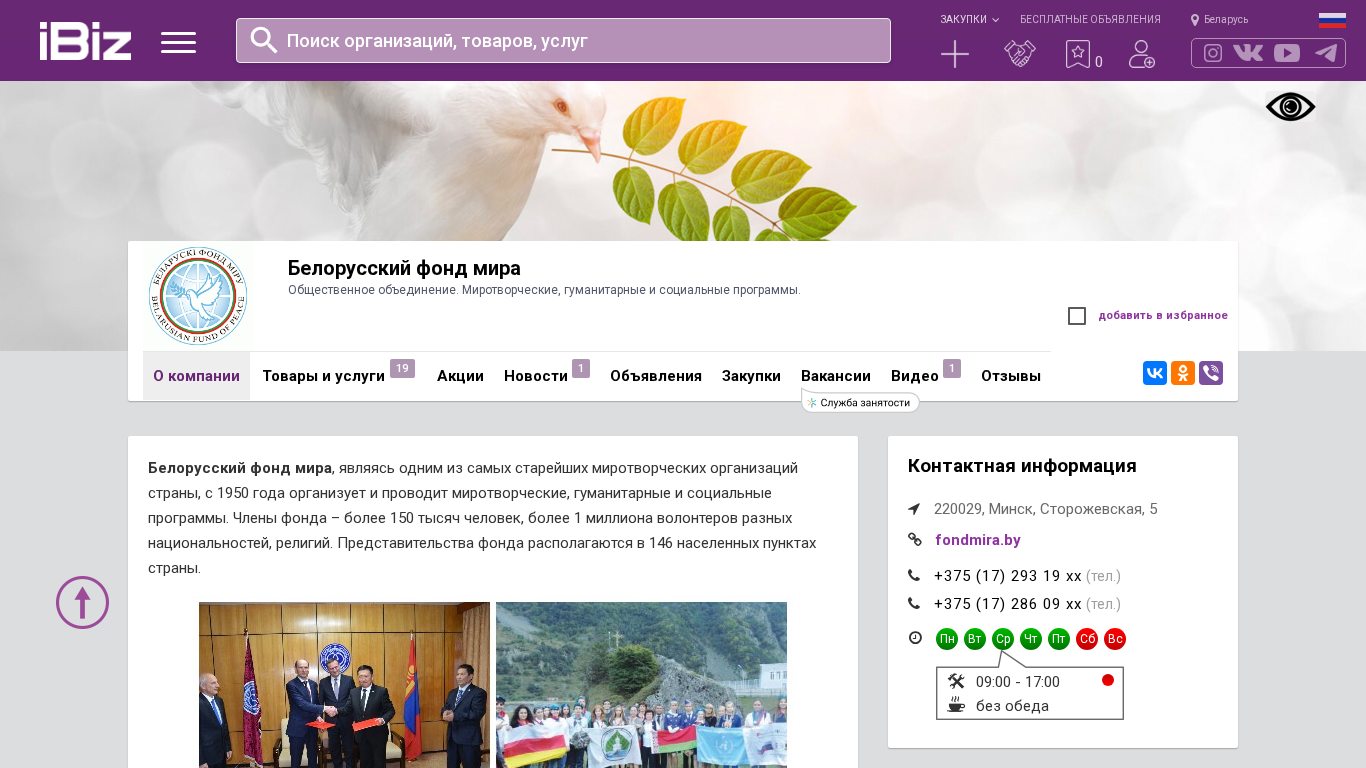Click the clock working-hours icon
Screen dimensions: 1366x768
915,637
